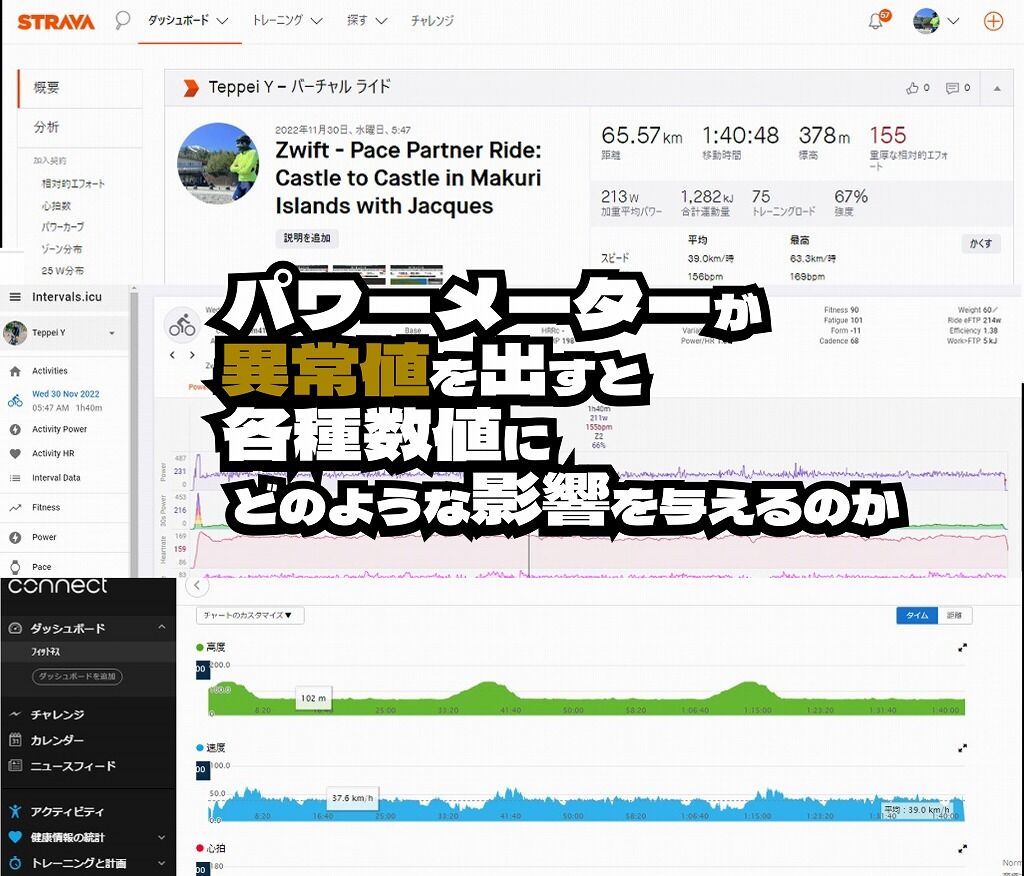Screen dimensions: 1024x876
Task: Expand the 心拍 heart rate chart fullscreen
Action: [962, 849]
